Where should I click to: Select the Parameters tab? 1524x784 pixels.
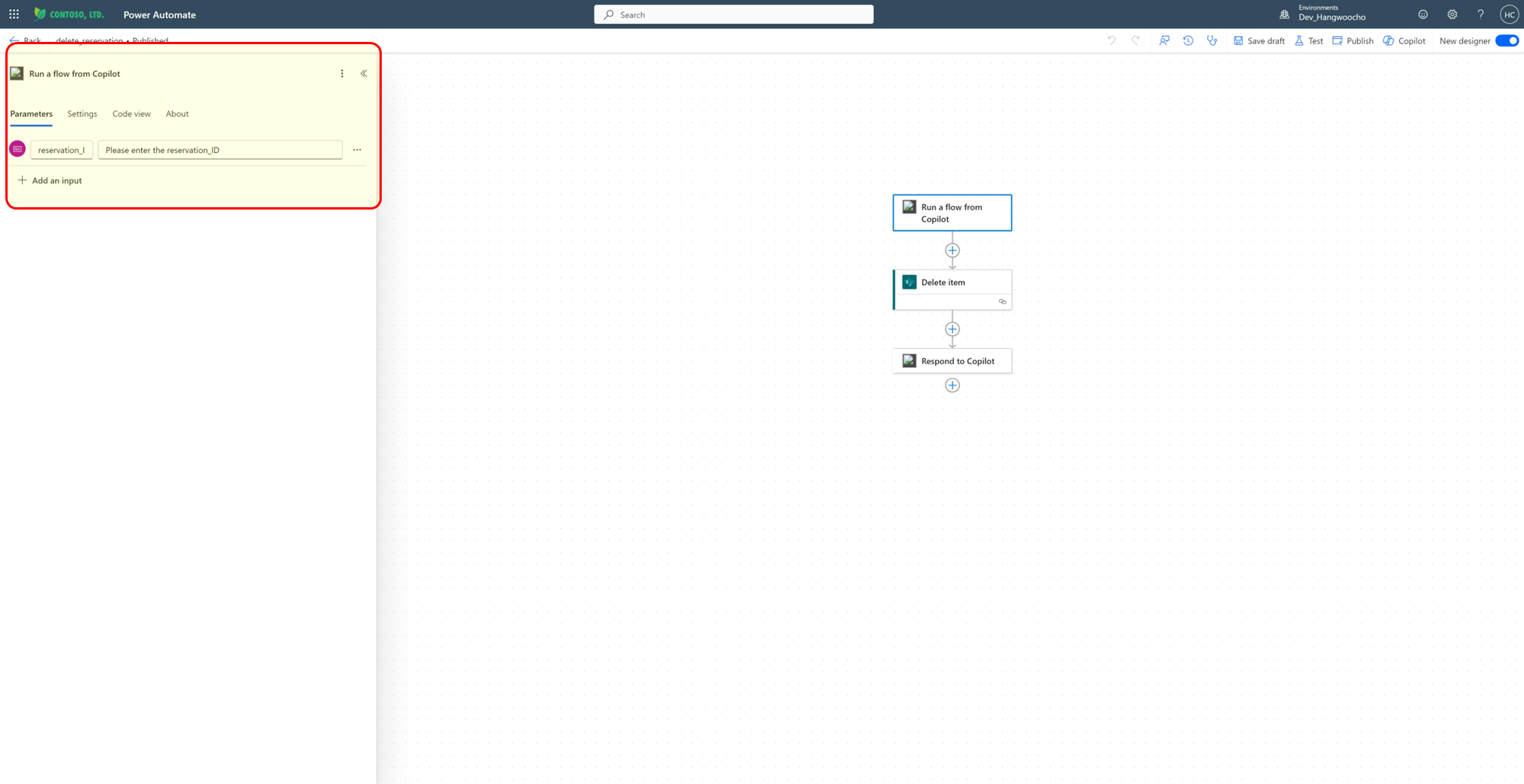click(x=31, y=114)
